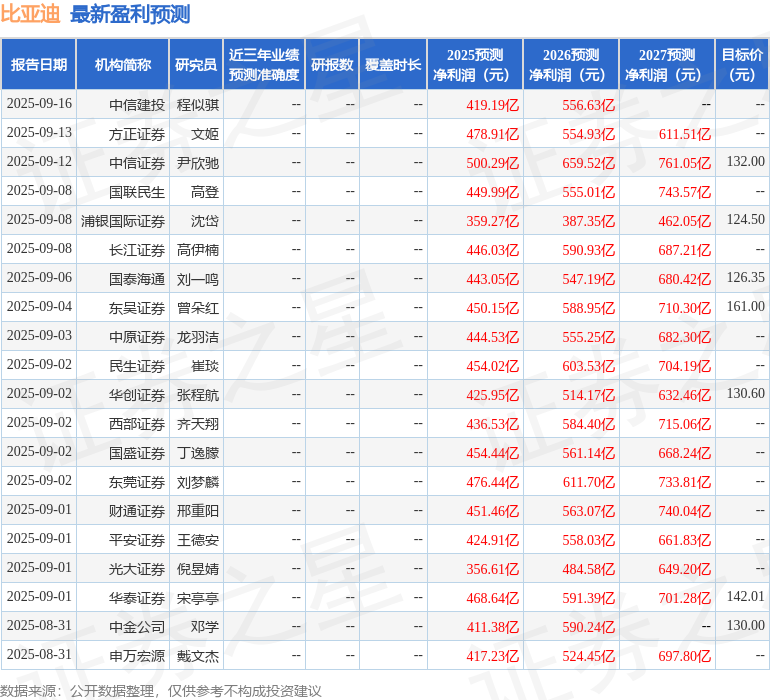Click the date 2025-09-03
770x700 pixels.
tap(39, 335)
